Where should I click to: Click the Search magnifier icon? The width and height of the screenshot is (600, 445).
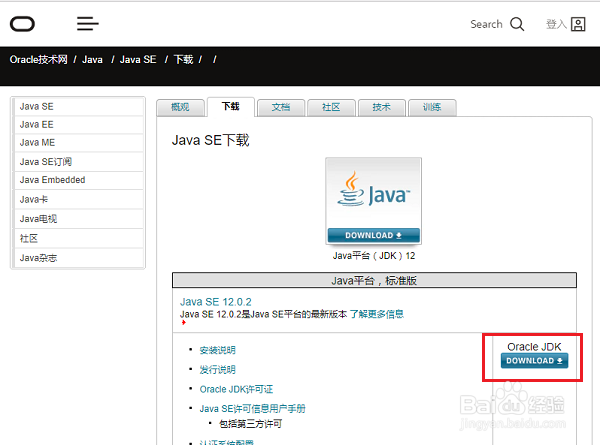[x=517, y=24]
